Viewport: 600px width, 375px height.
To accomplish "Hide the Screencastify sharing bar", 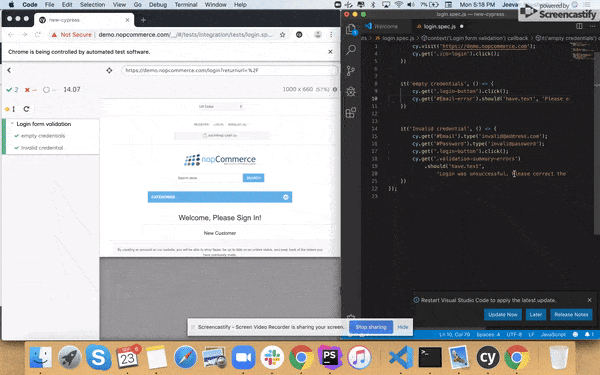I will tap(403, 327).
